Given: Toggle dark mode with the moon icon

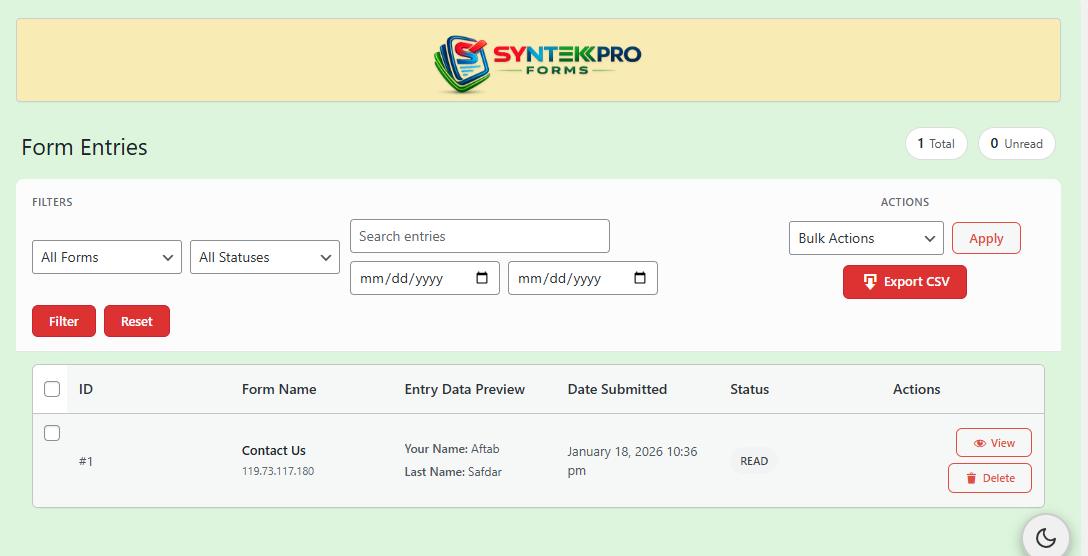Looking at the screenshot, I should (x=1046, y=538).
